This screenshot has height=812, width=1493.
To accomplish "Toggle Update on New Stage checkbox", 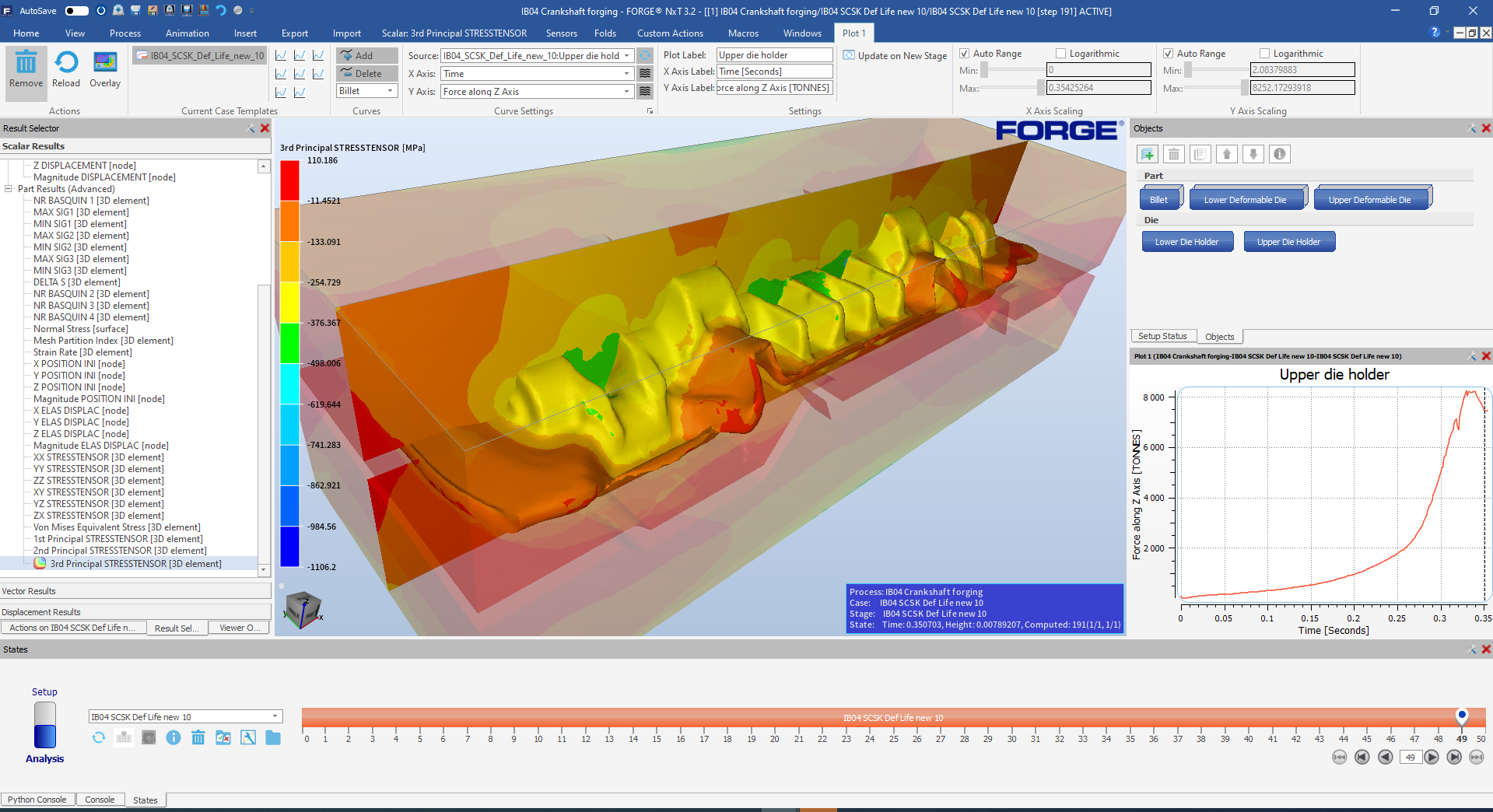I will [x=849, y=56].
